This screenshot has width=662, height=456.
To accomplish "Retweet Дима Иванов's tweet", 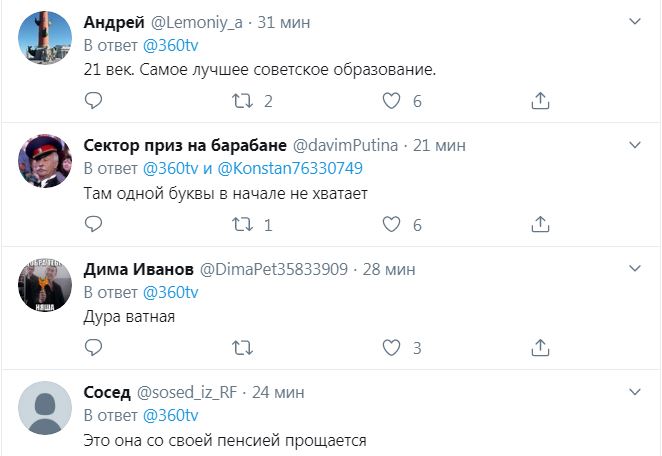I will (x=241, y=348).
